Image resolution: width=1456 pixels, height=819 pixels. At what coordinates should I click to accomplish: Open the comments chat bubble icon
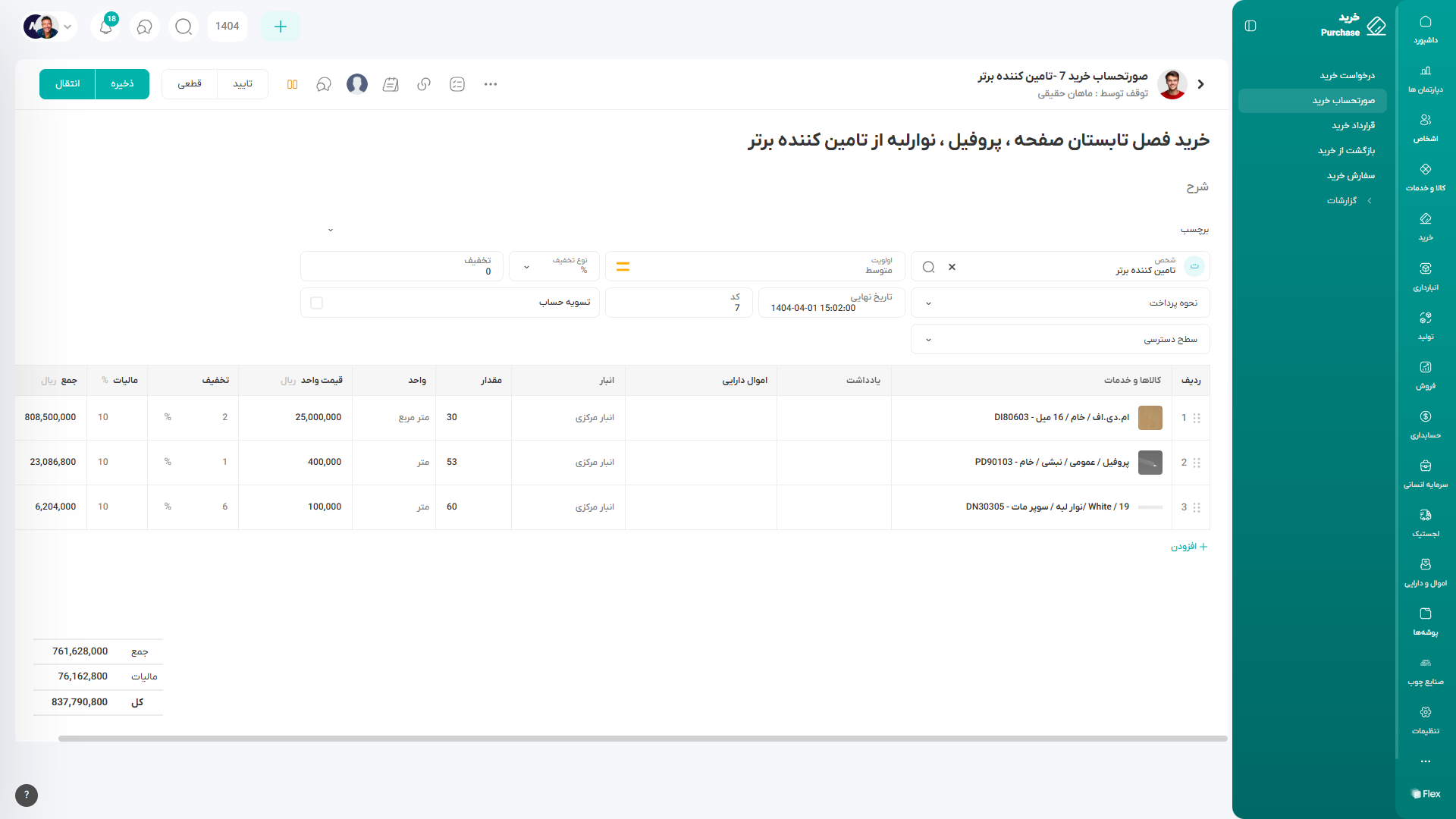(324, 84)
